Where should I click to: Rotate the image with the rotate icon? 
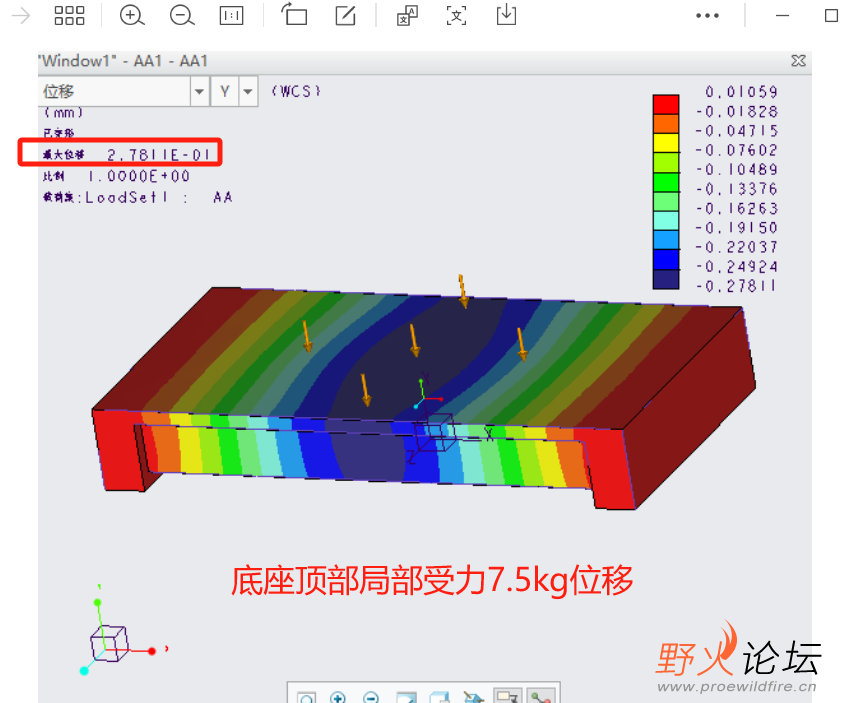[294, 14]
